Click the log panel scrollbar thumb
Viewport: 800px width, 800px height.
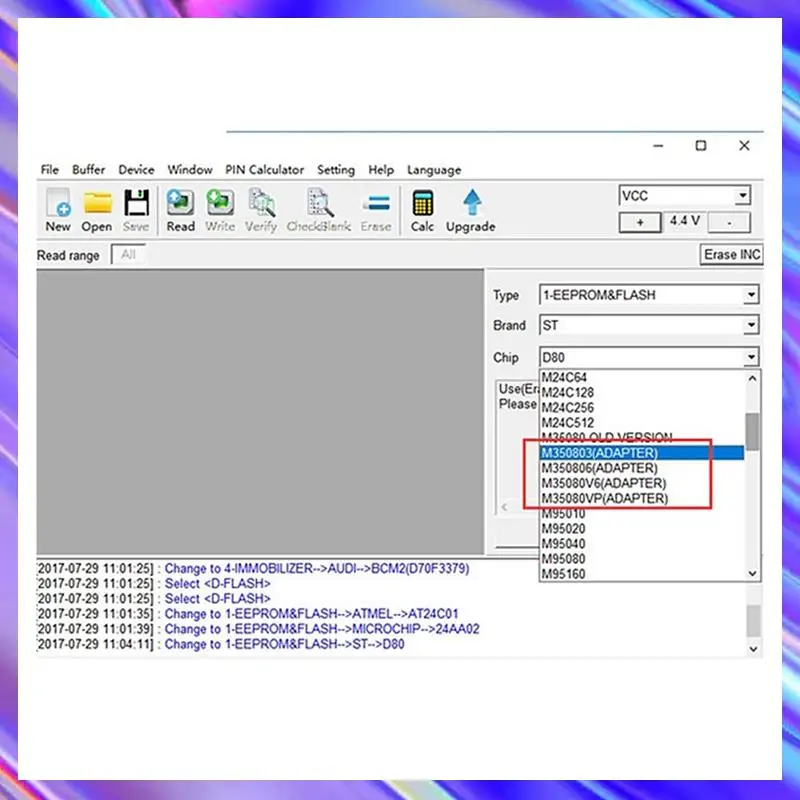753,621
